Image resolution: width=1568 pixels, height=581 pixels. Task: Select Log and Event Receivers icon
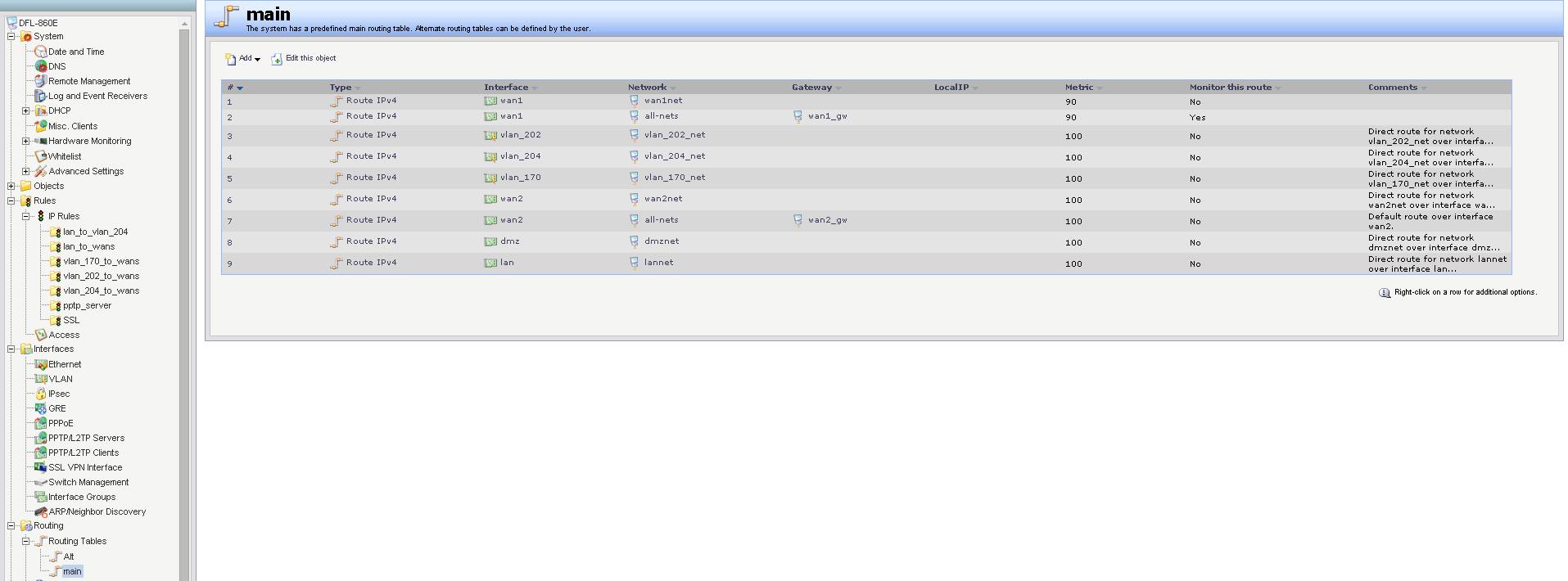[40, 96]
